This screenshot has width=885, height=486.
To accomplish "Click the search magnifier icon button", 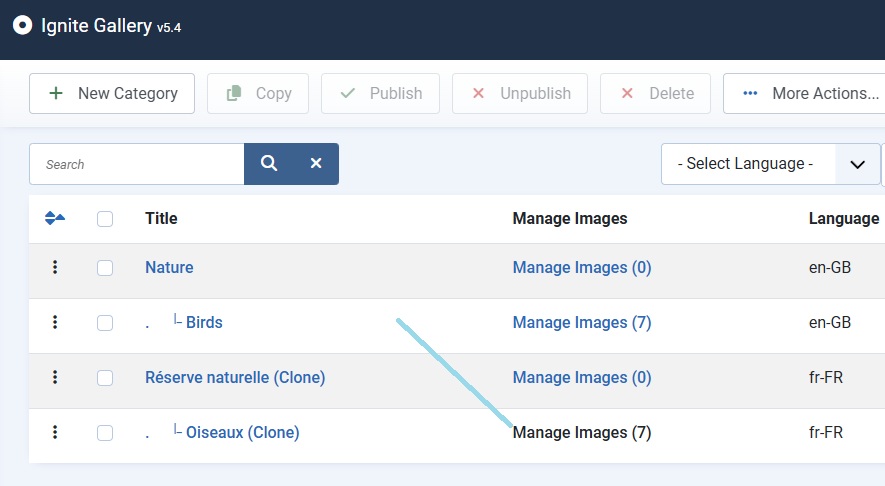I will (x=269, y=164).
